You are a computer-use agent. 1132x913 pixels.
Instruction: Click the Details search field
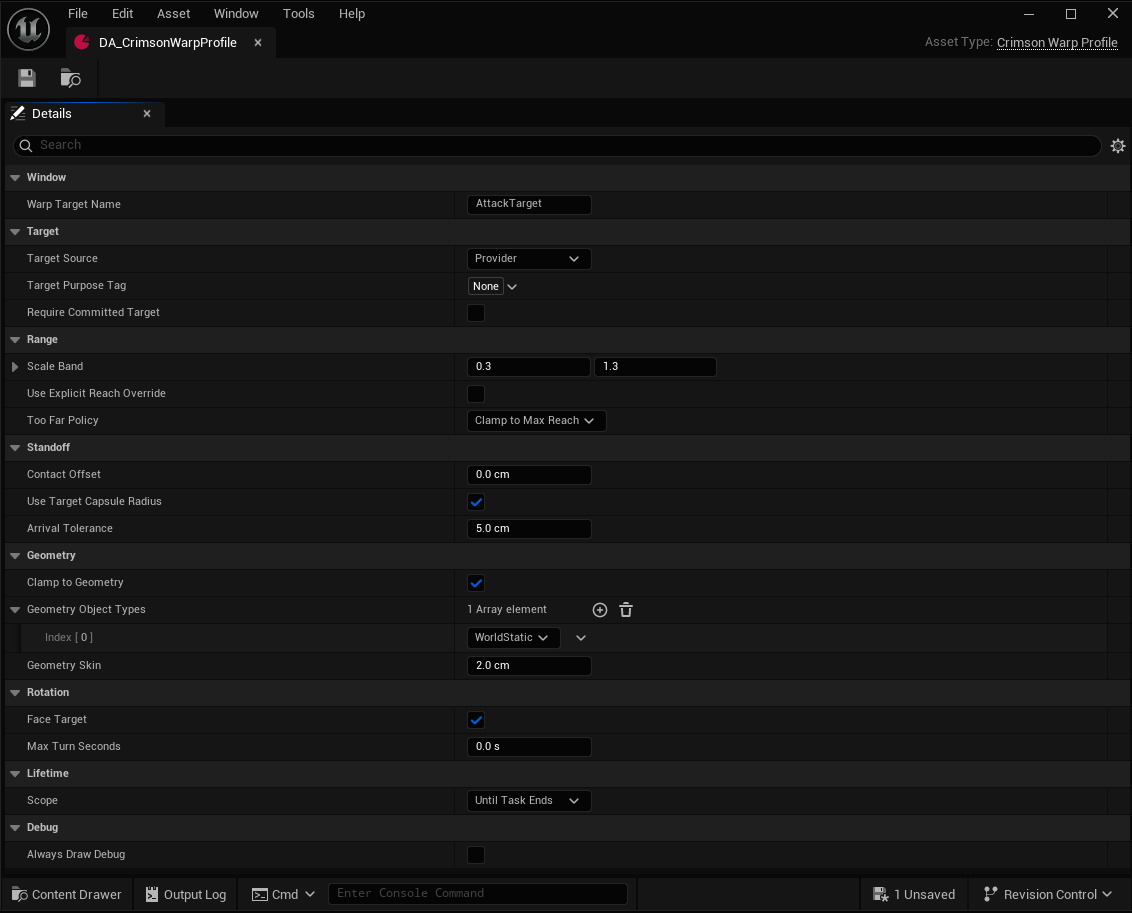tap(557, 146)
